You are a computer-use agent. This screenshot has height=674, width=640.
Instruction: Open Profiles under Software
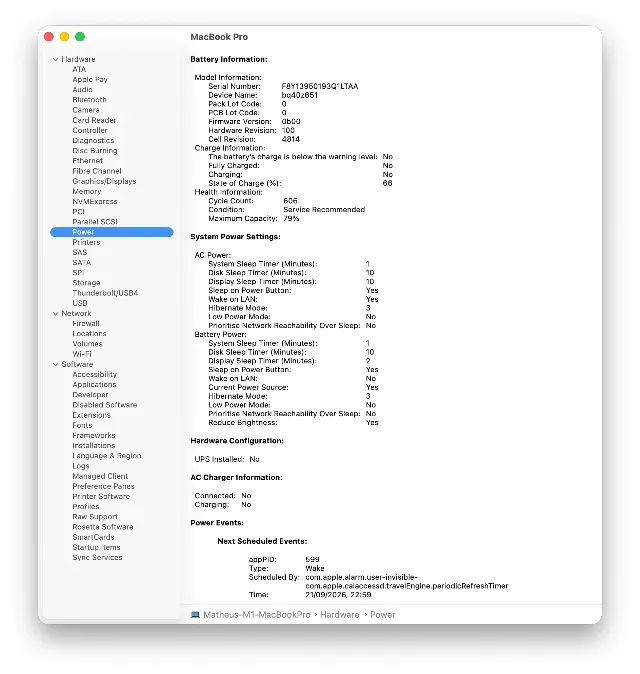pyautogui.click(x=86, y=507)
